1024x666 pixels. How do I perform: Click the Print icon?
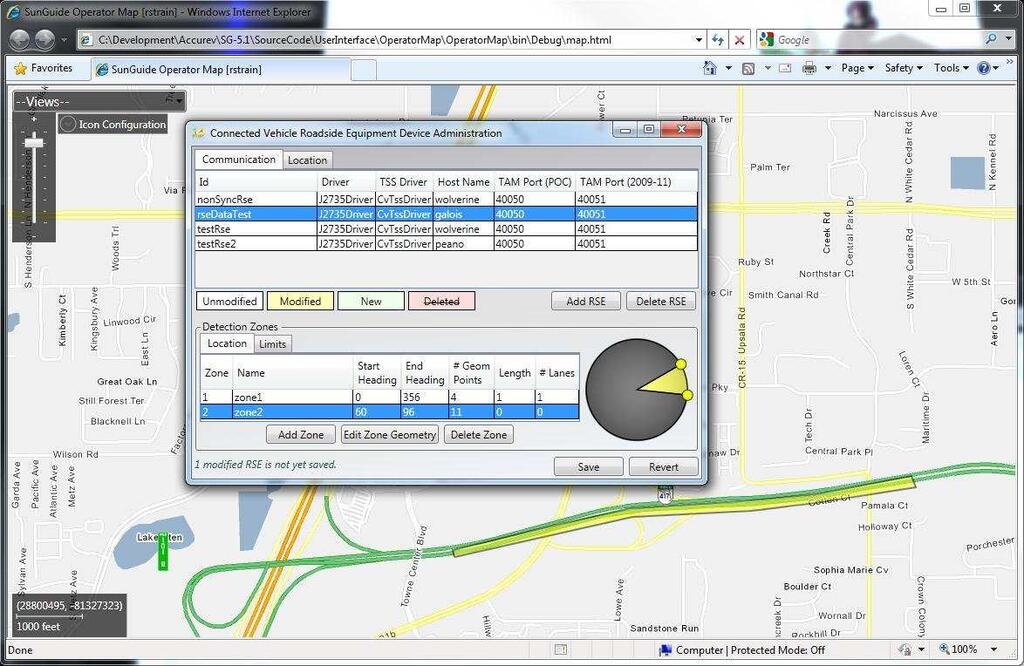[809, 67]
